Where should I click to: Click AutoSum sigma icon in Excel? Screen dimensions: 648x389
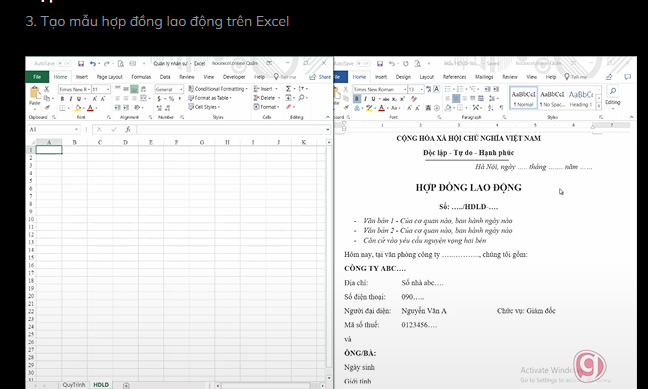click(x=288, y=89)
